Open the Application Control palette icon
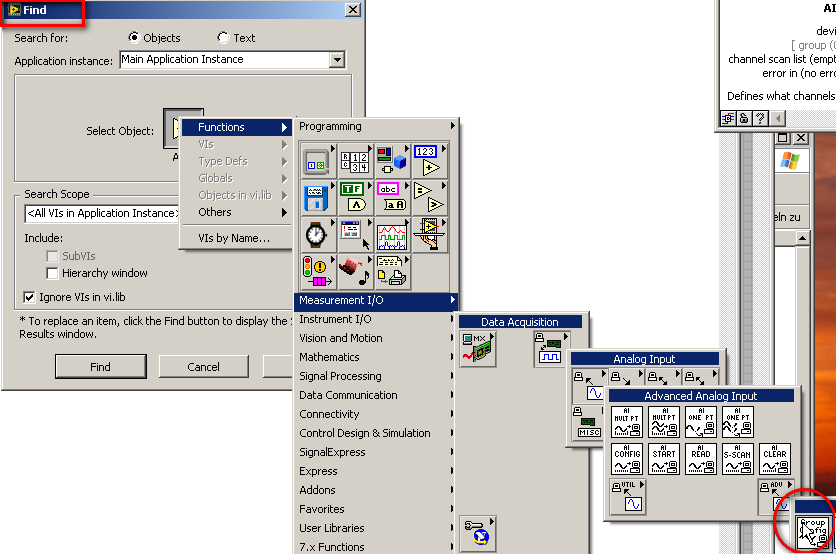 tap(430, 235)
